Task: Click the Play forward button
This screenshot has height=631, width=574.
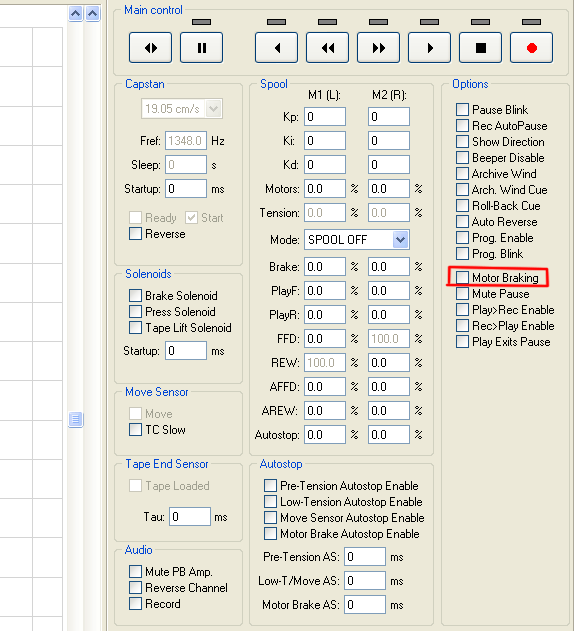Action: click(x=429, y=48)
